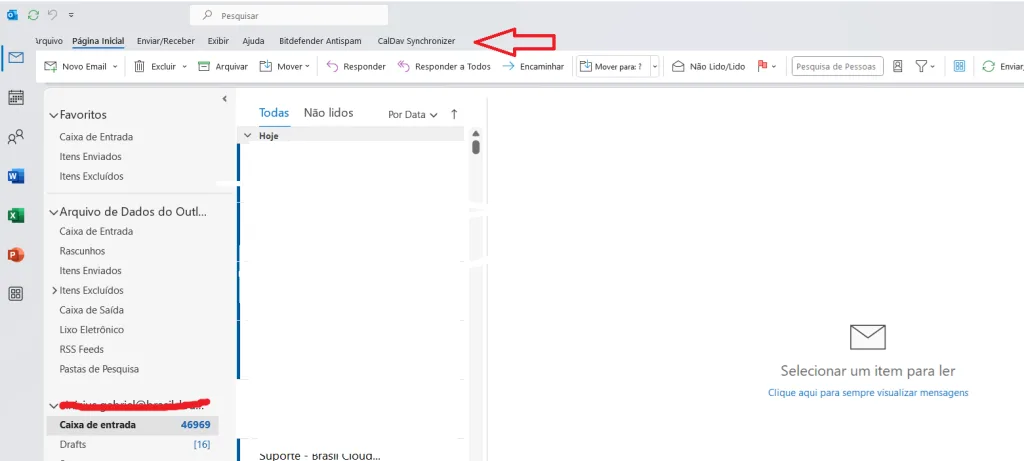
Task: Select Caixa de entrada with 46969 unread
Action: 133,424
